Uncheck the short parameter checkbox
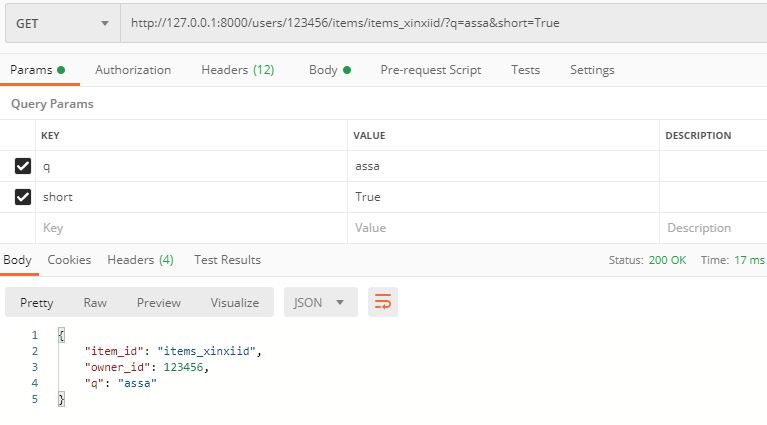767x425 pixels. pyautogui.click(x=23, y=197)
